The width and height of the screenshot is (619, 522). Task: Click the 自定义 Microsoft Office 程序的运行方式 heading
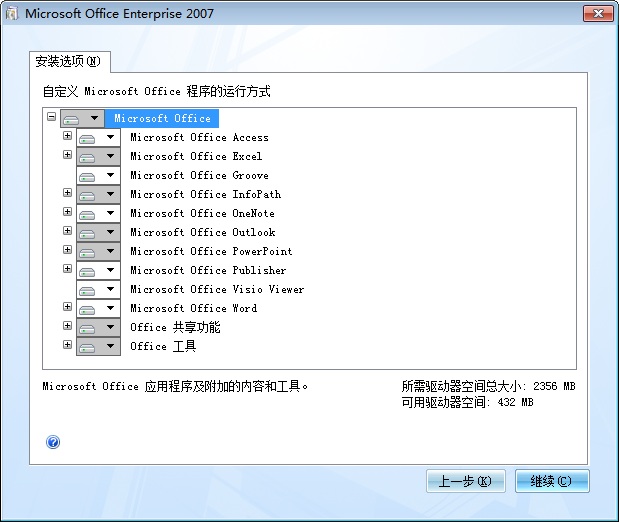(x=157, y=92)
